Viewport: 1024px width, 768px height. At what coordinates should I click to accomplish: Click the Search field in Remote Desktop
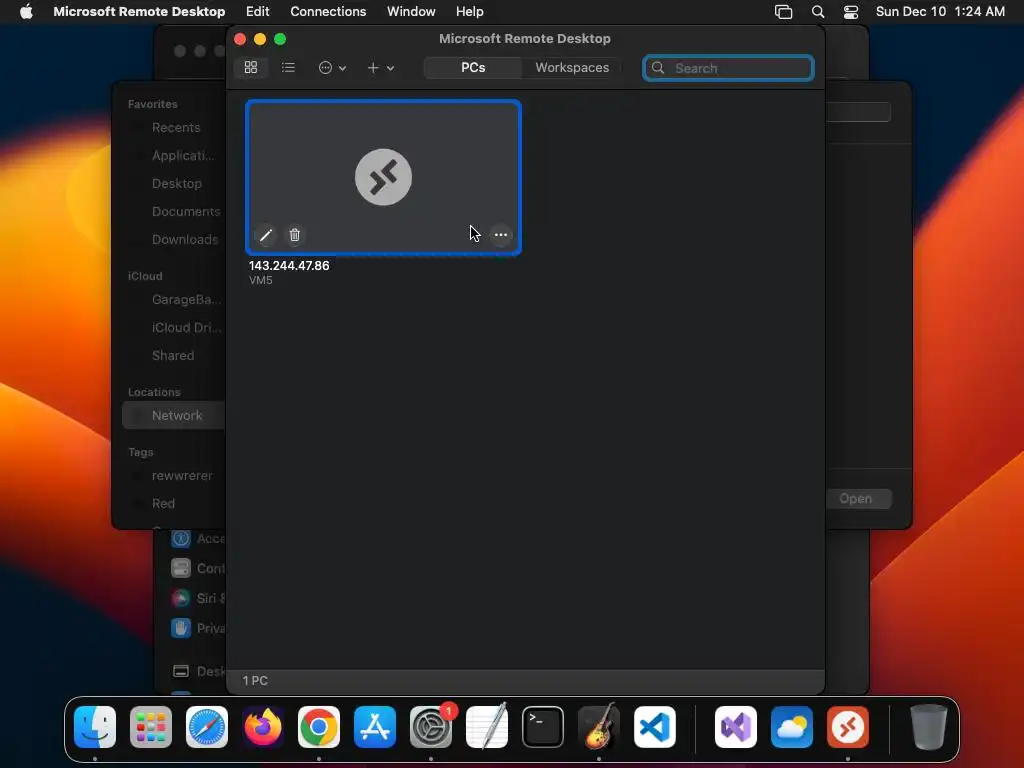coord(728,68)
